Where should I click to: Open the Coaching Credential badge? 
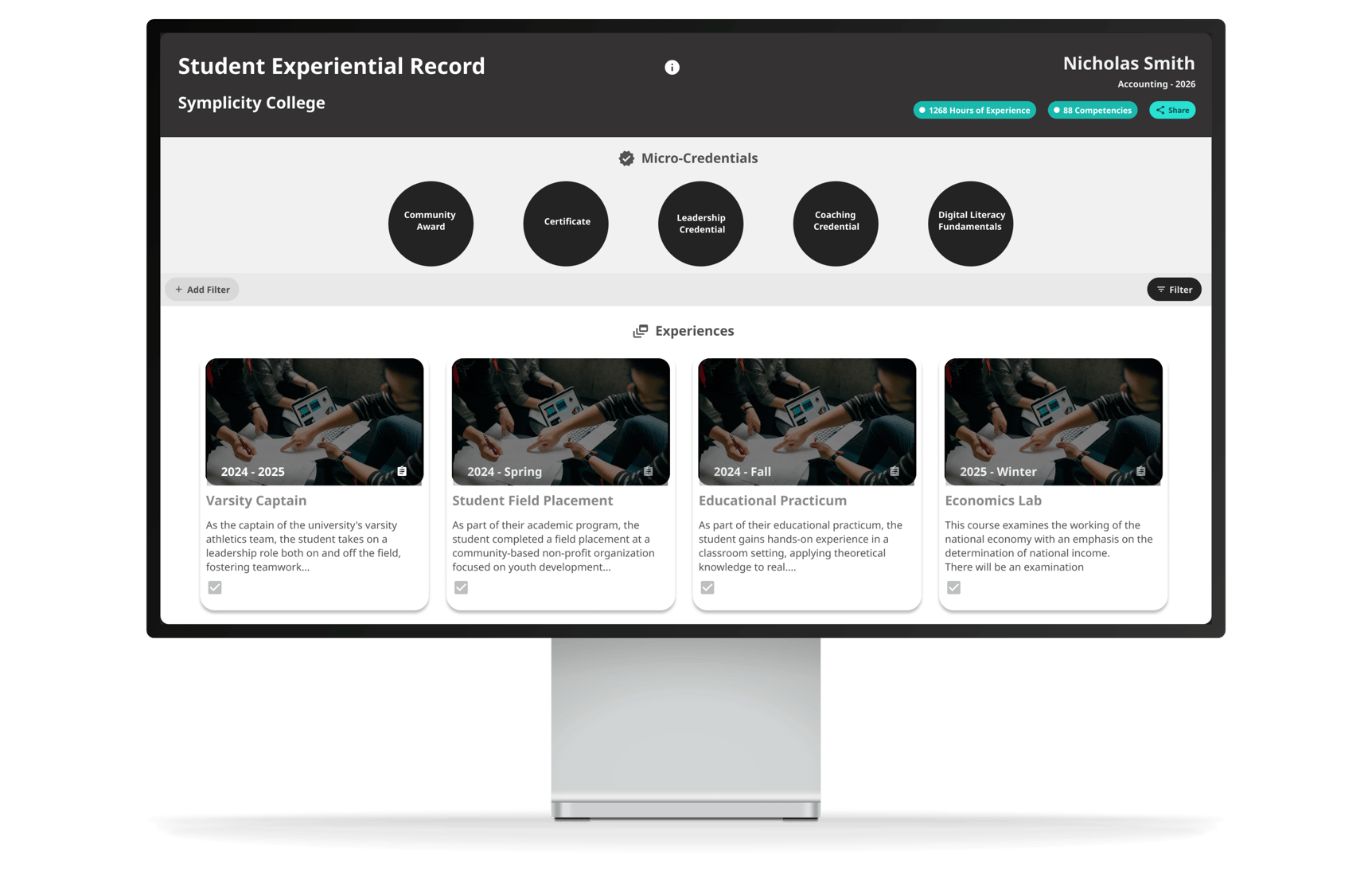835,224
